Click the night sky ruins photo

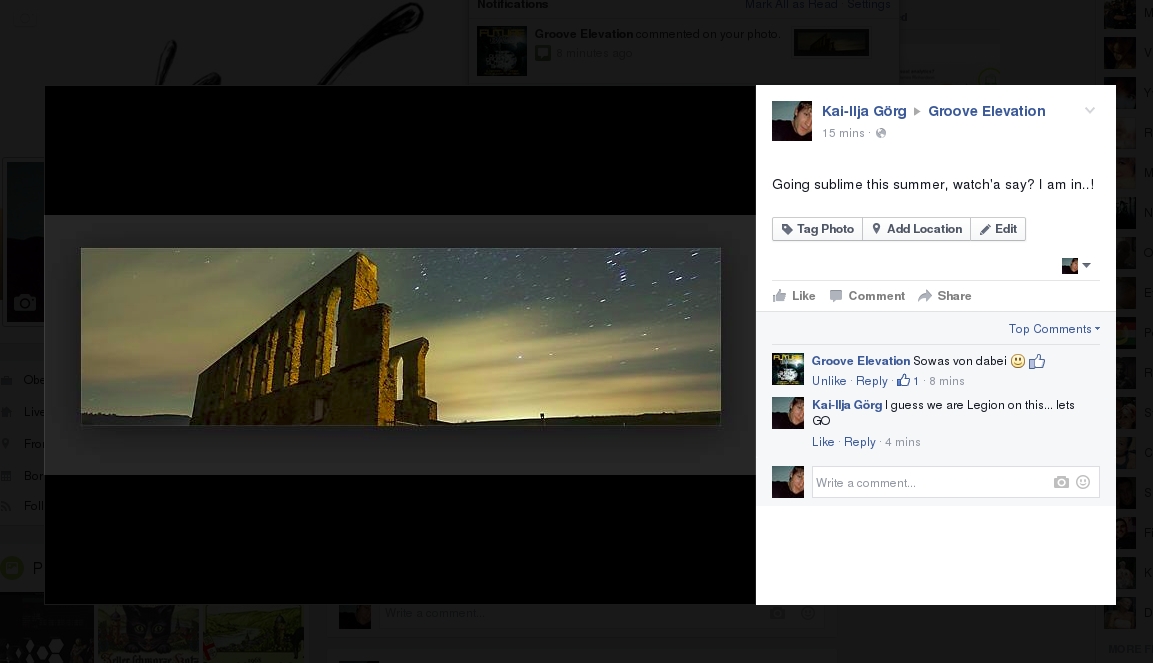point(400,337)
